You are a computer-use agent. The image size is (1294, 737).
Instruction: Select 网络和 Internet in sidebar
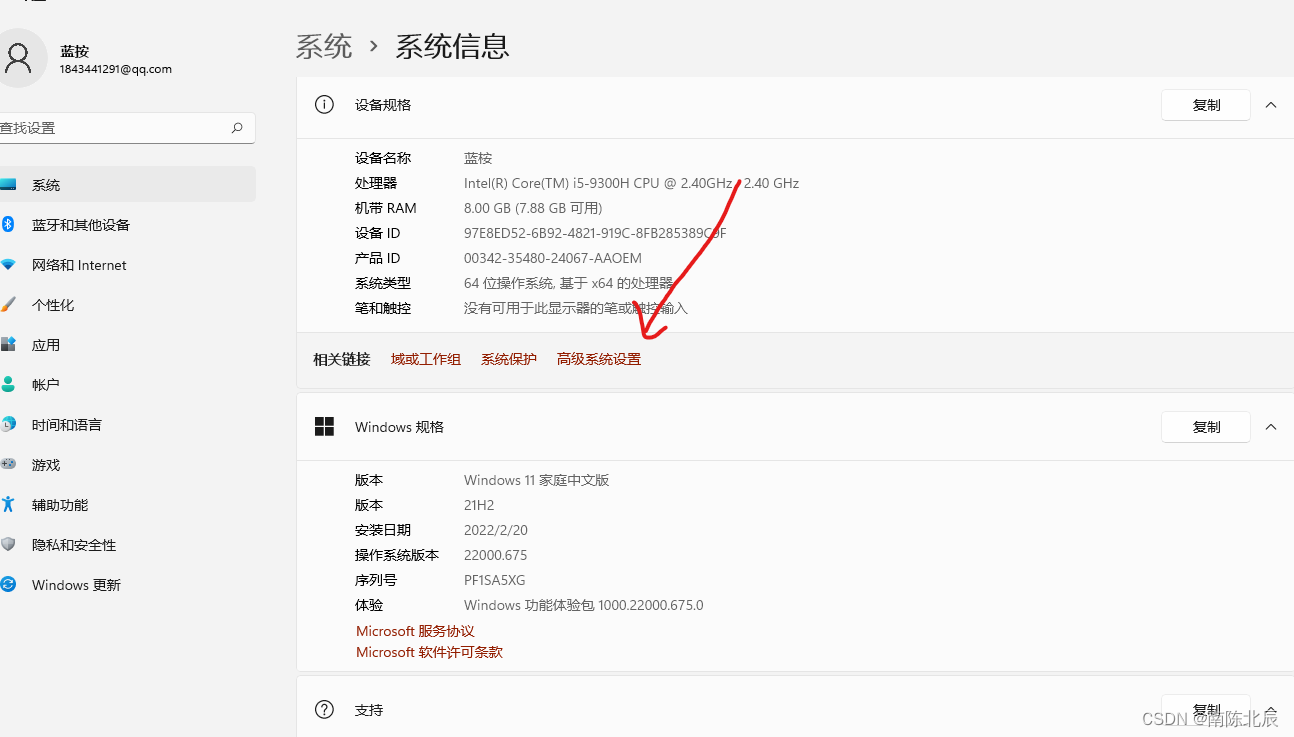tap(127, 265)
